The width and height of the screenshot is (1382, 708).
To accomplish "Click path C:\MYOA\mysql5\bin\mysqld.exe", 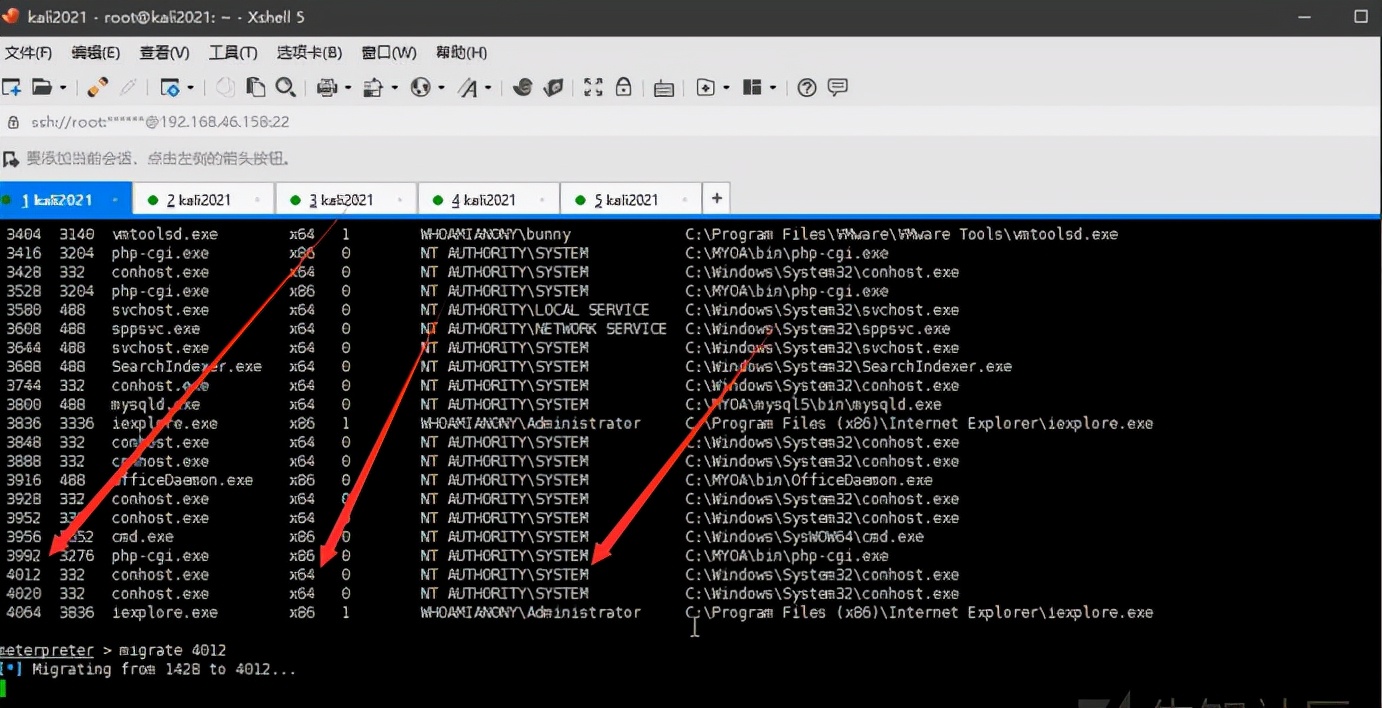I will pyautogui.click(x=813, y=404).
